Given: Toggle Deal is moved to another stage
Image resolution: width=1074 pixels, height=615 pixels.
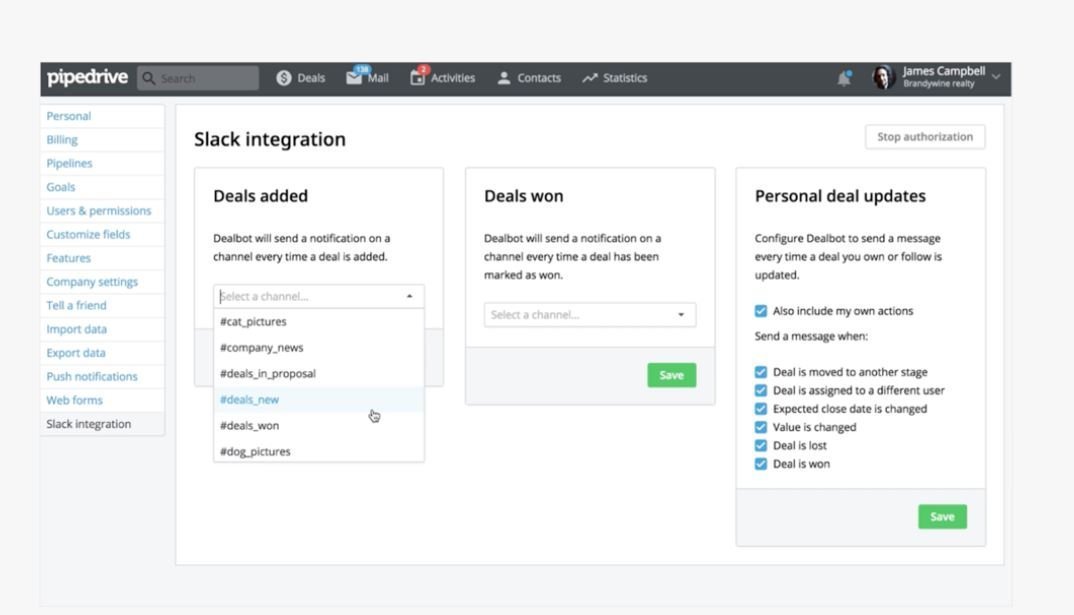Looking at the screenshot, I should 760,372.
